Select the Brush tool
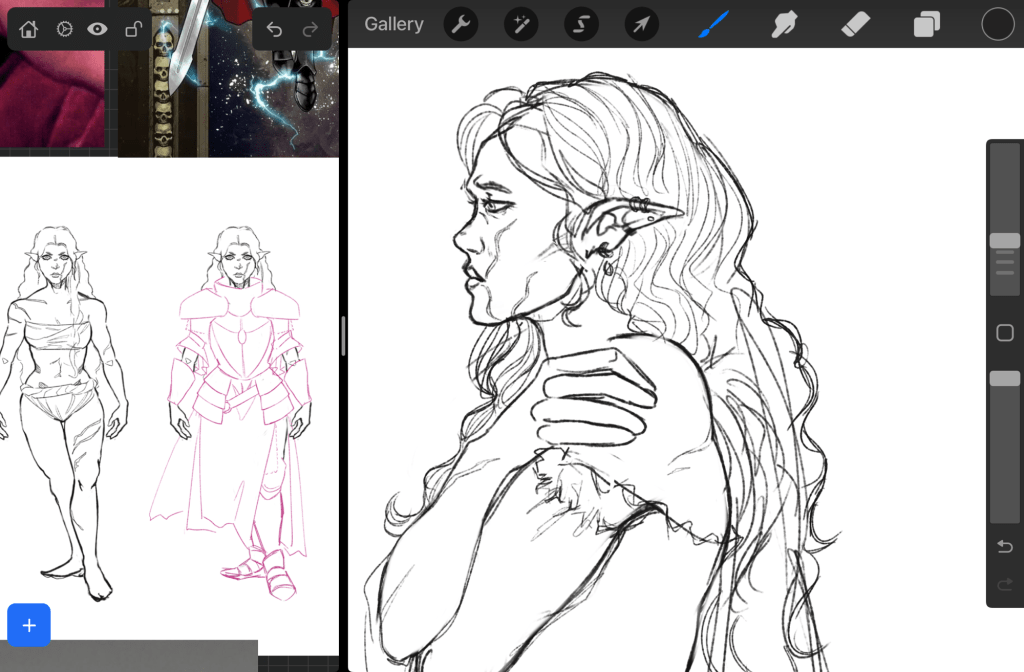 click(713, 24)
